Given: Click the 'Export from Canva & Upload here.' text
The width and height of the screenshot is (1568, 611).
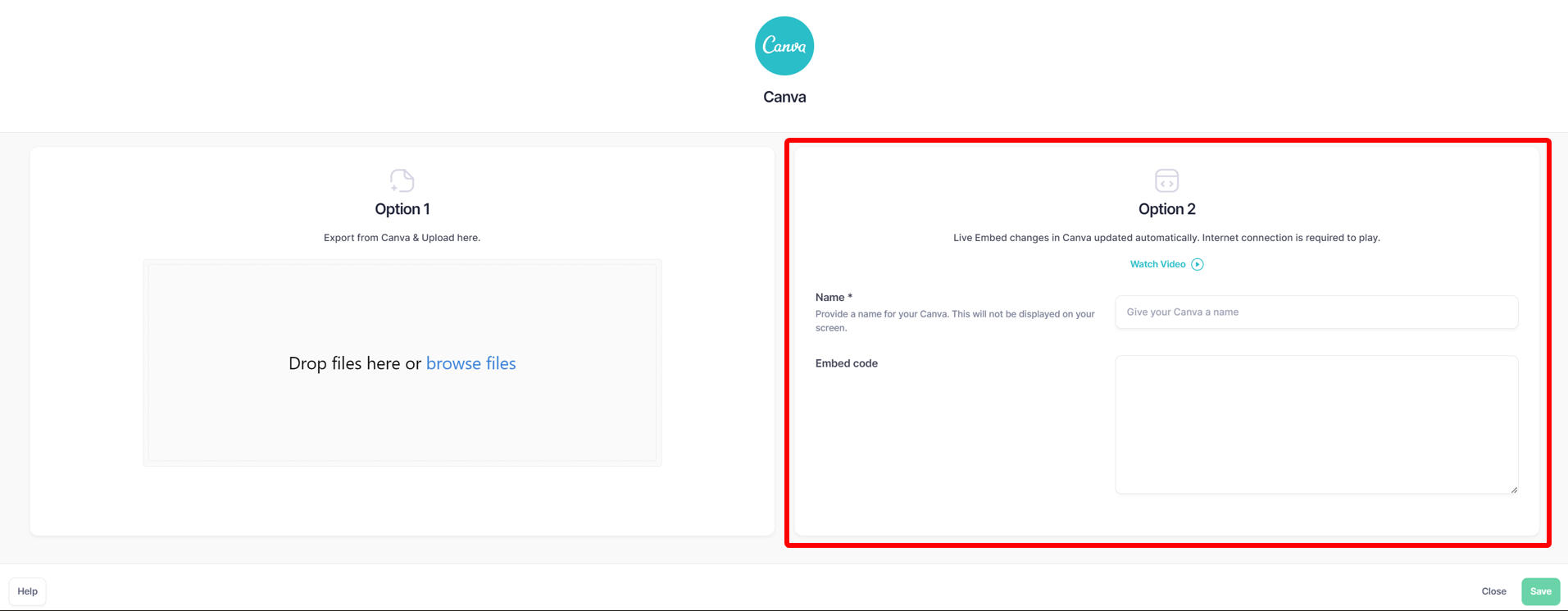Looking at the screenshot, I should 402,238.
